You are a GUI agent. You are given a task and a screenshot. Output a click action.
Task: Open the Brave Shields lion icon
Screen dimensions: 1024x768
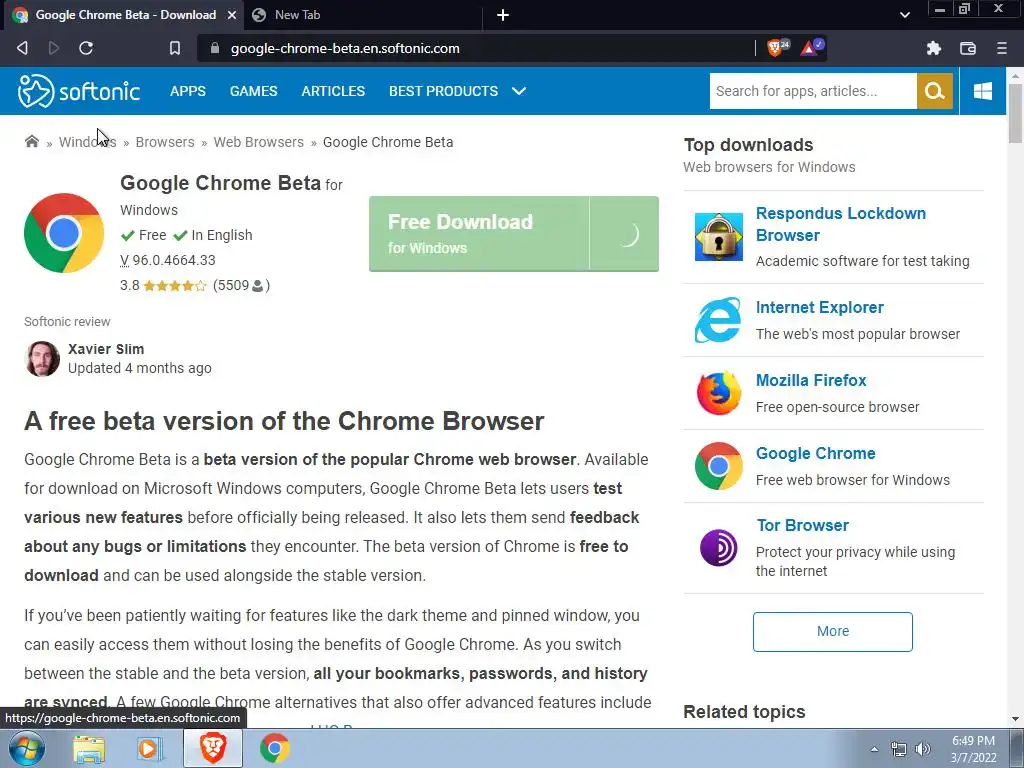point(777,47)
